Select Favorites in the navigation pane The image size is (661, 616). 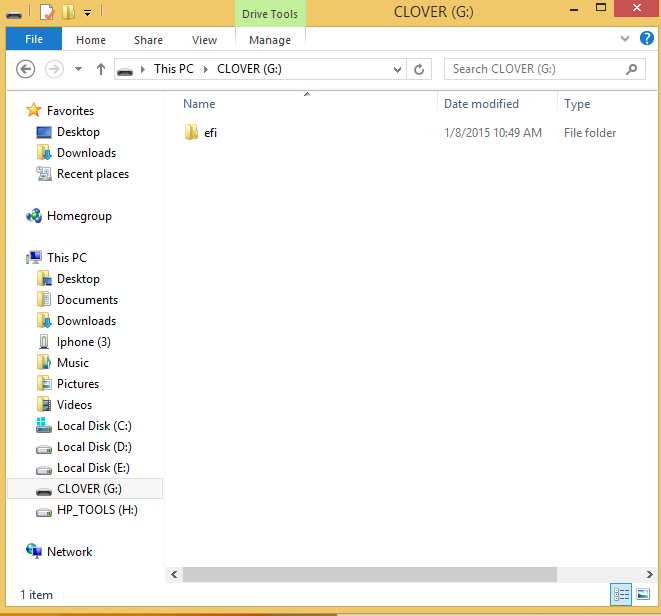[x=70, y=110]
